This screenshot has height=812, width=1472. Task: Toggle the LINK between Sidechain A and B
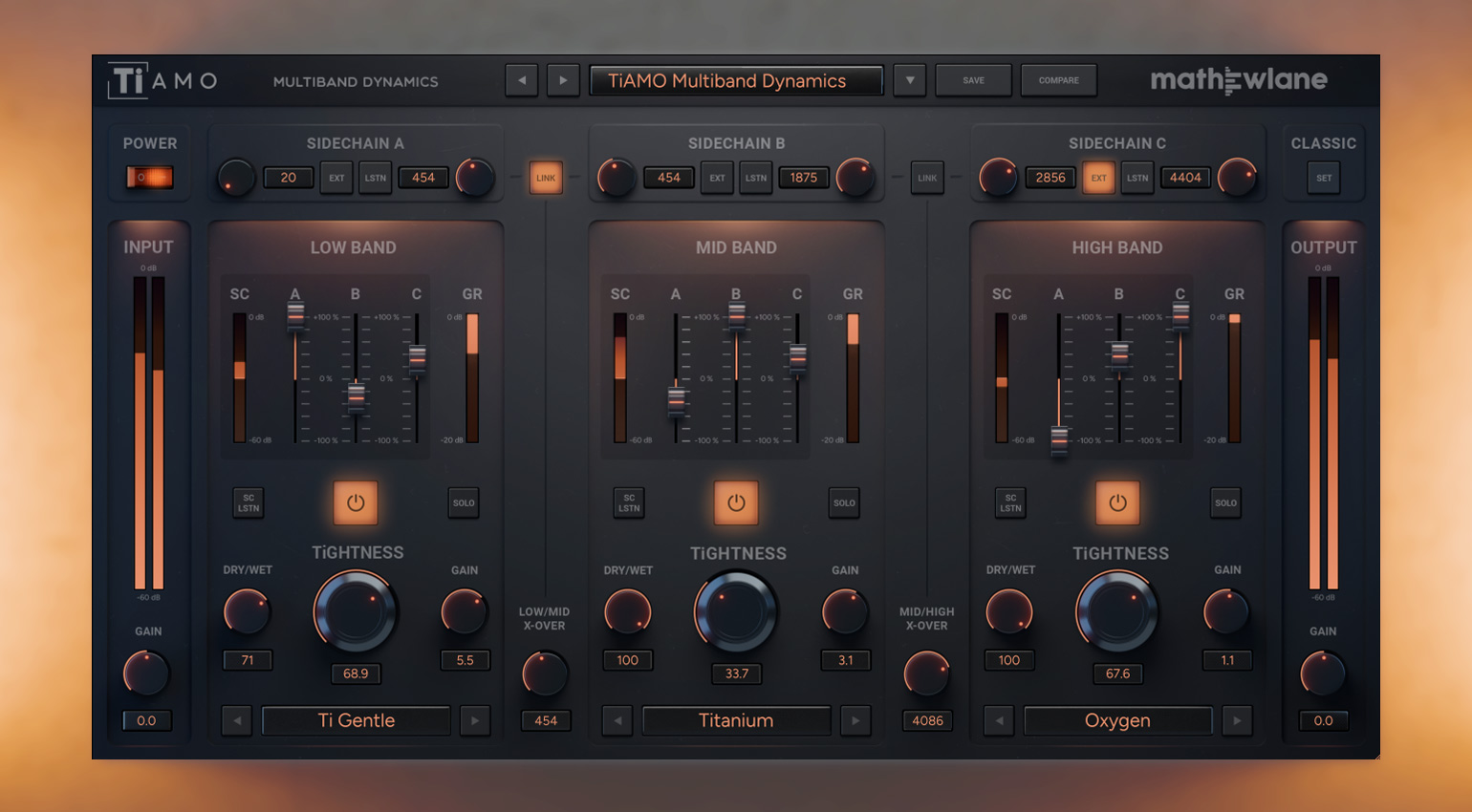coord(545,177)
